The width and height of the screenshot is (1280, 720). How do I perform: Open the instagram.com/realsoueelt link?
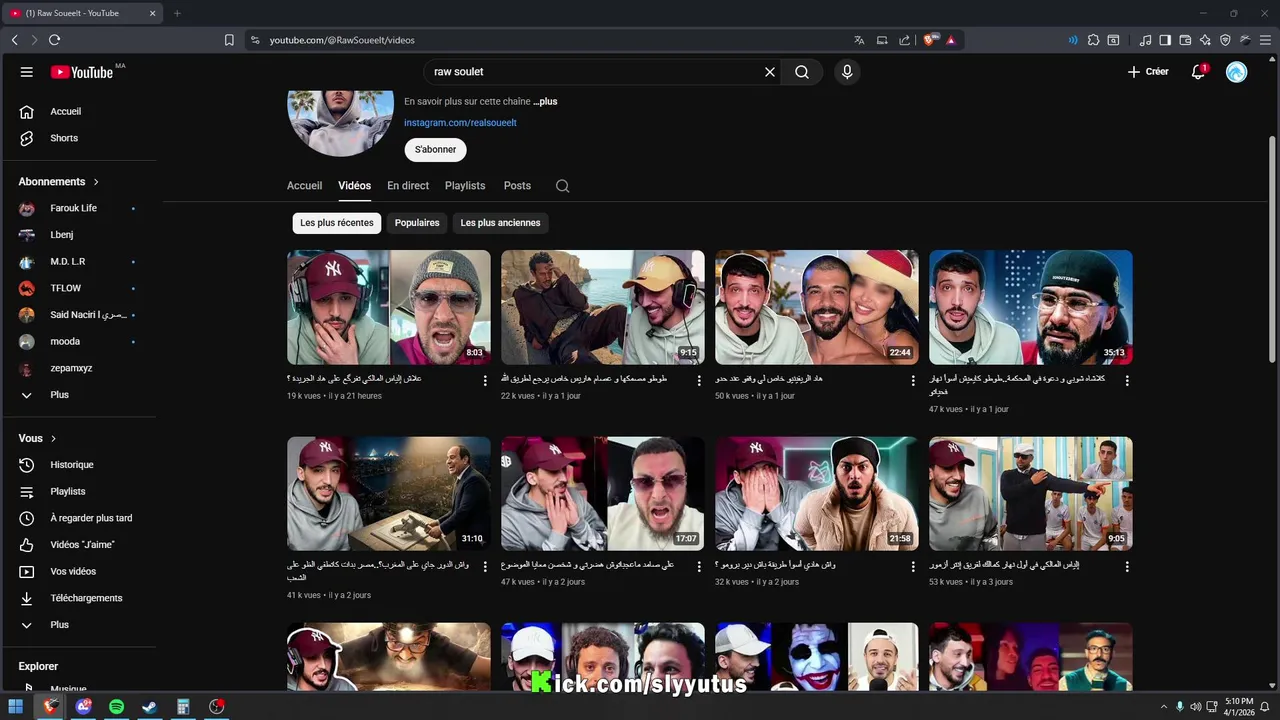point(460,123)
